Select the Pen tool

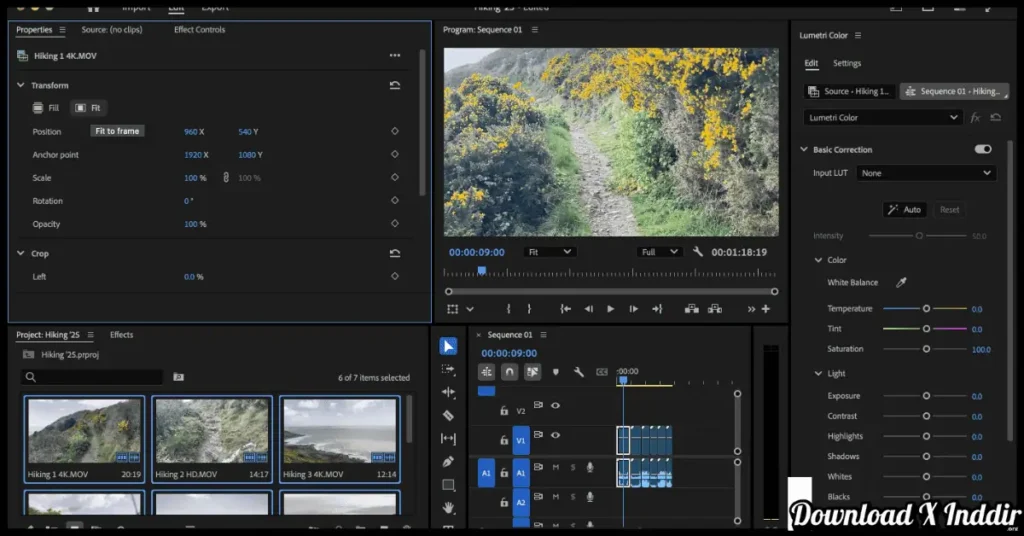click(448, 462)
